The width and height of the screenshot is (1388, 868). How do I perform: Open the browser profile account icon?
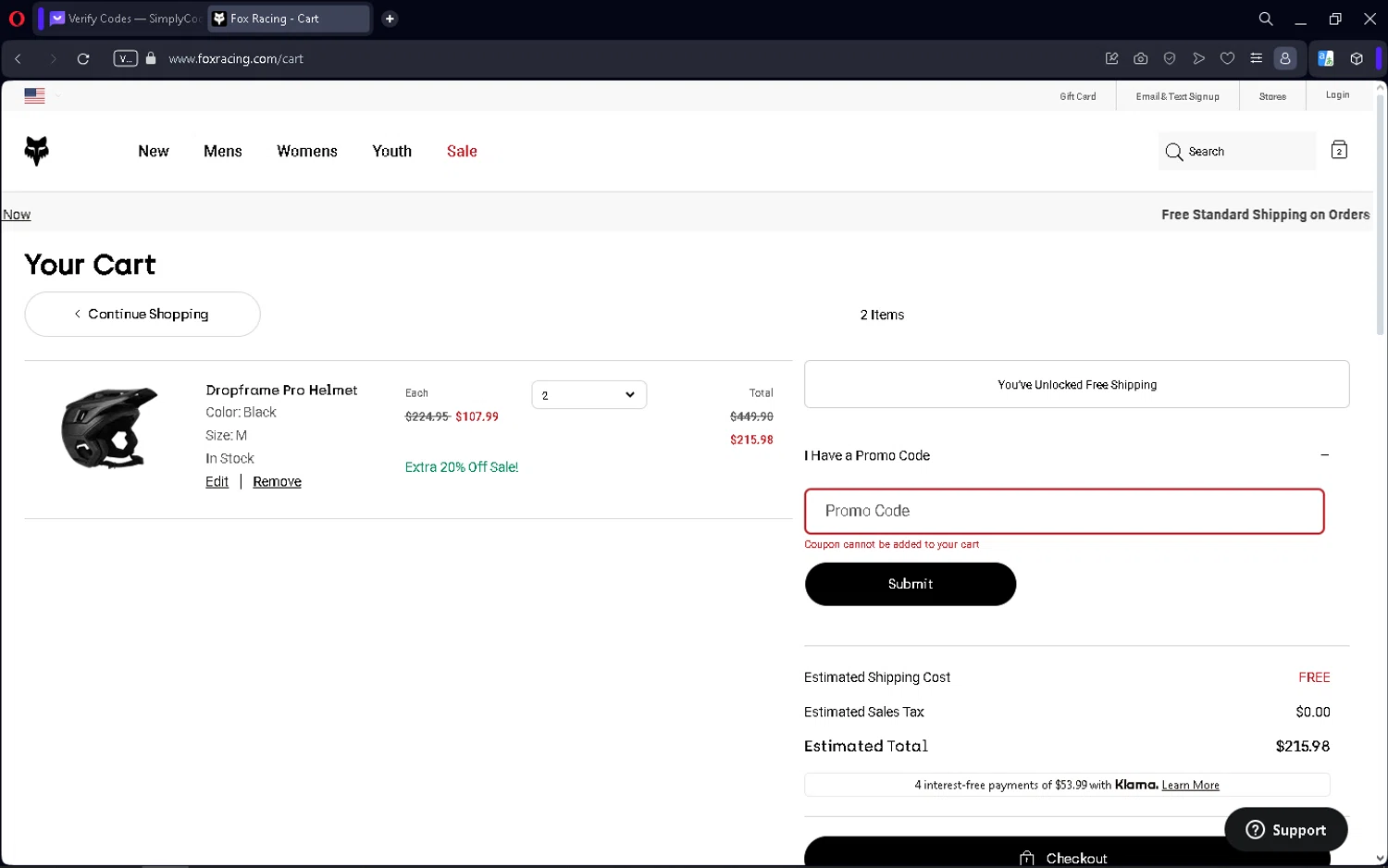(x=1285, y=58)
